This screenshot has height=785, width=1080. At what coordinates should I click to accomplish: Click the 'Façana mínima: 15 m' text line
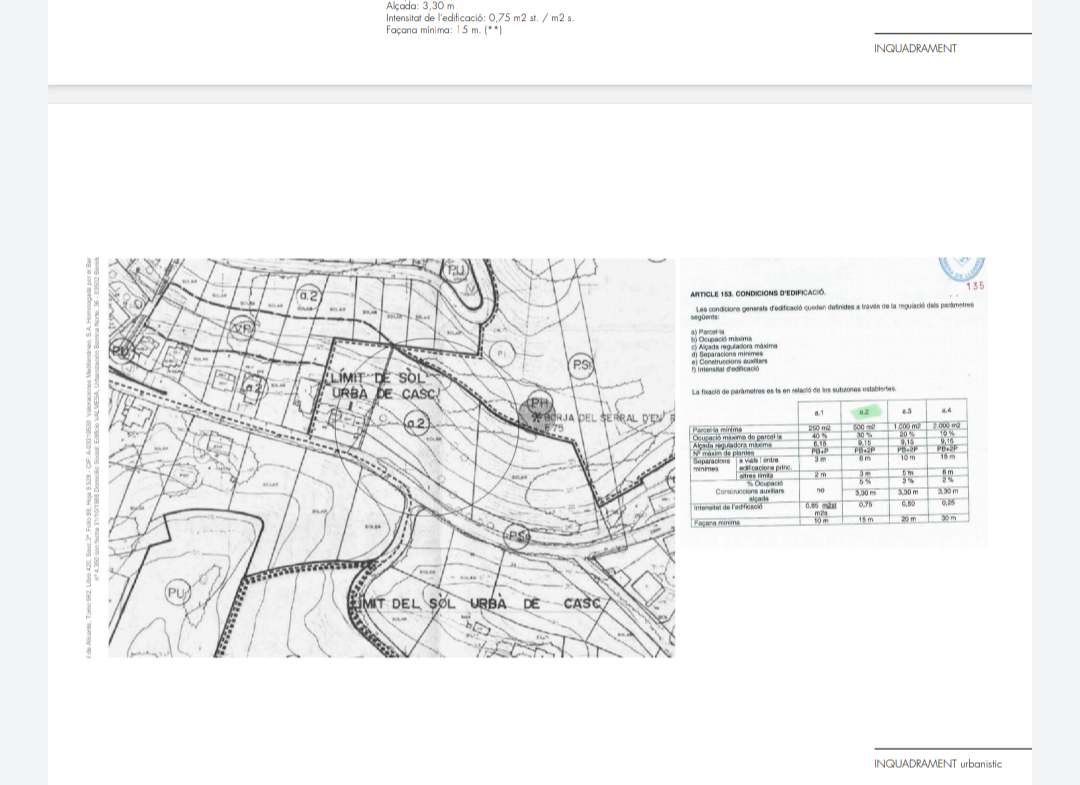(x=444, y=30)
